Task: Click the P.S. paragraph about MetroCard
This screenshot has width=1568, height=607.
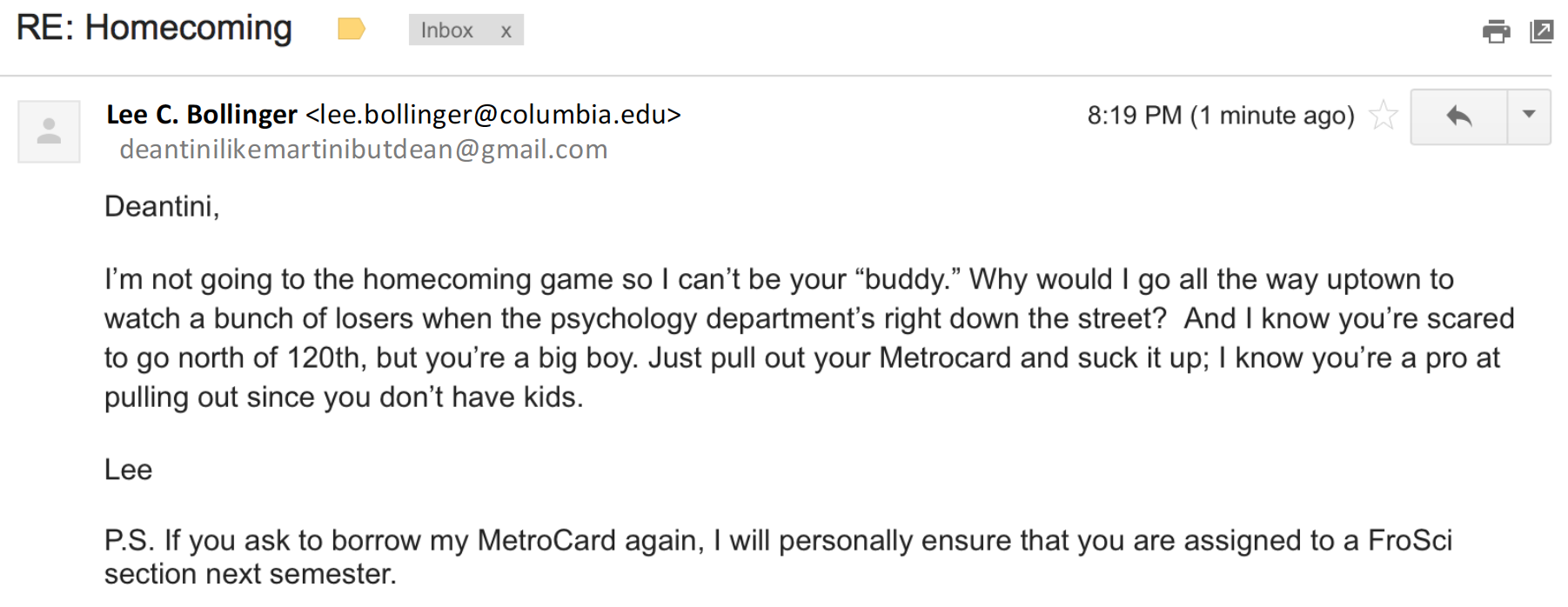Action: (x=778, y=557)
